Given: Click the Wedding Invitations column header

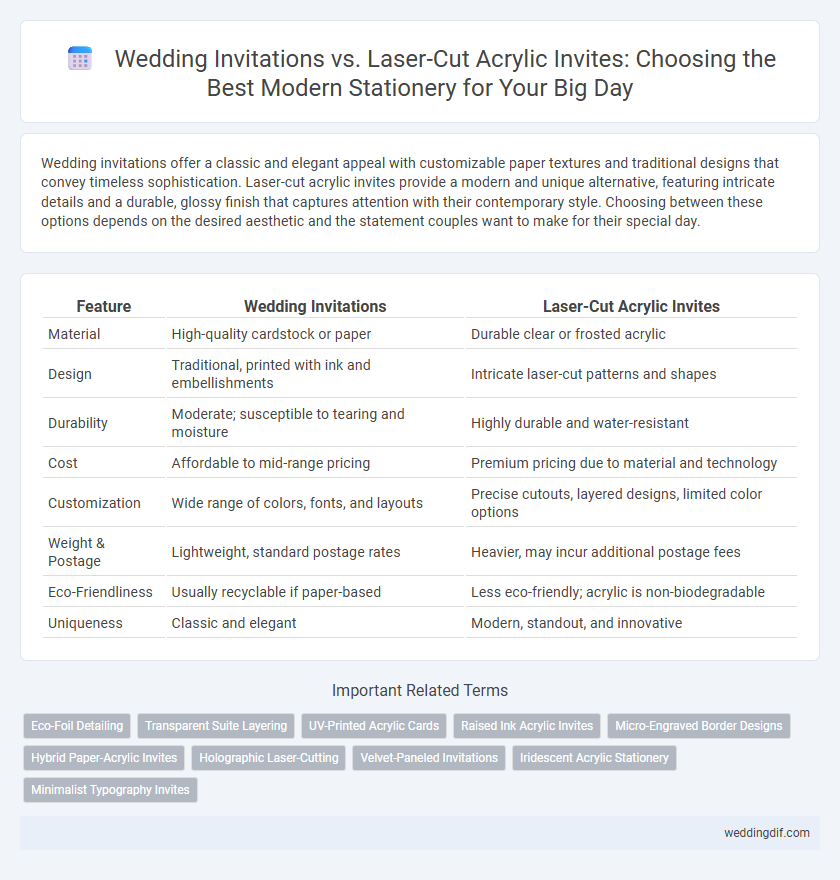Looking at the screenshot, I should pos(315,306).
